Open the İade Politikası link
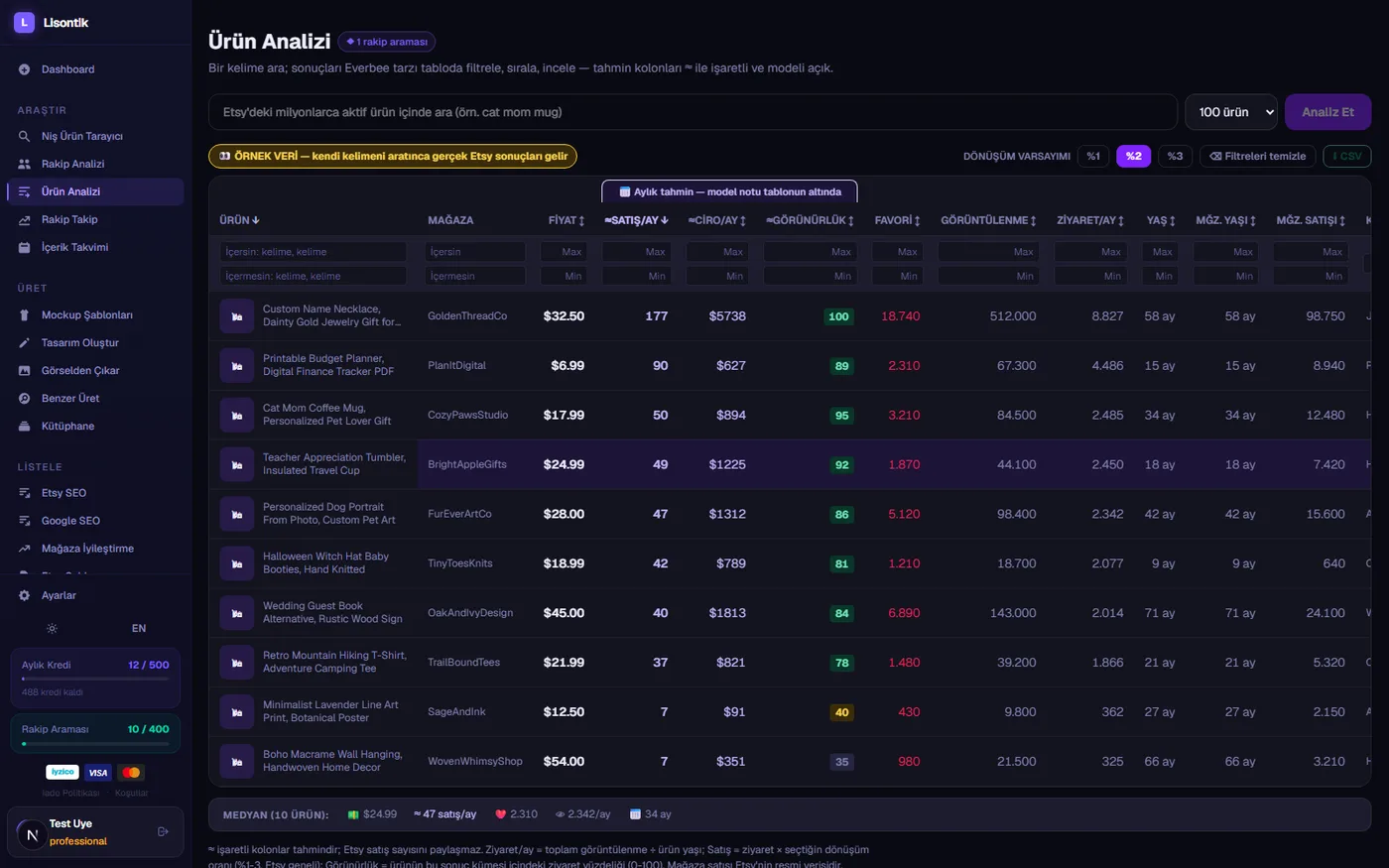 coord(70,794)
